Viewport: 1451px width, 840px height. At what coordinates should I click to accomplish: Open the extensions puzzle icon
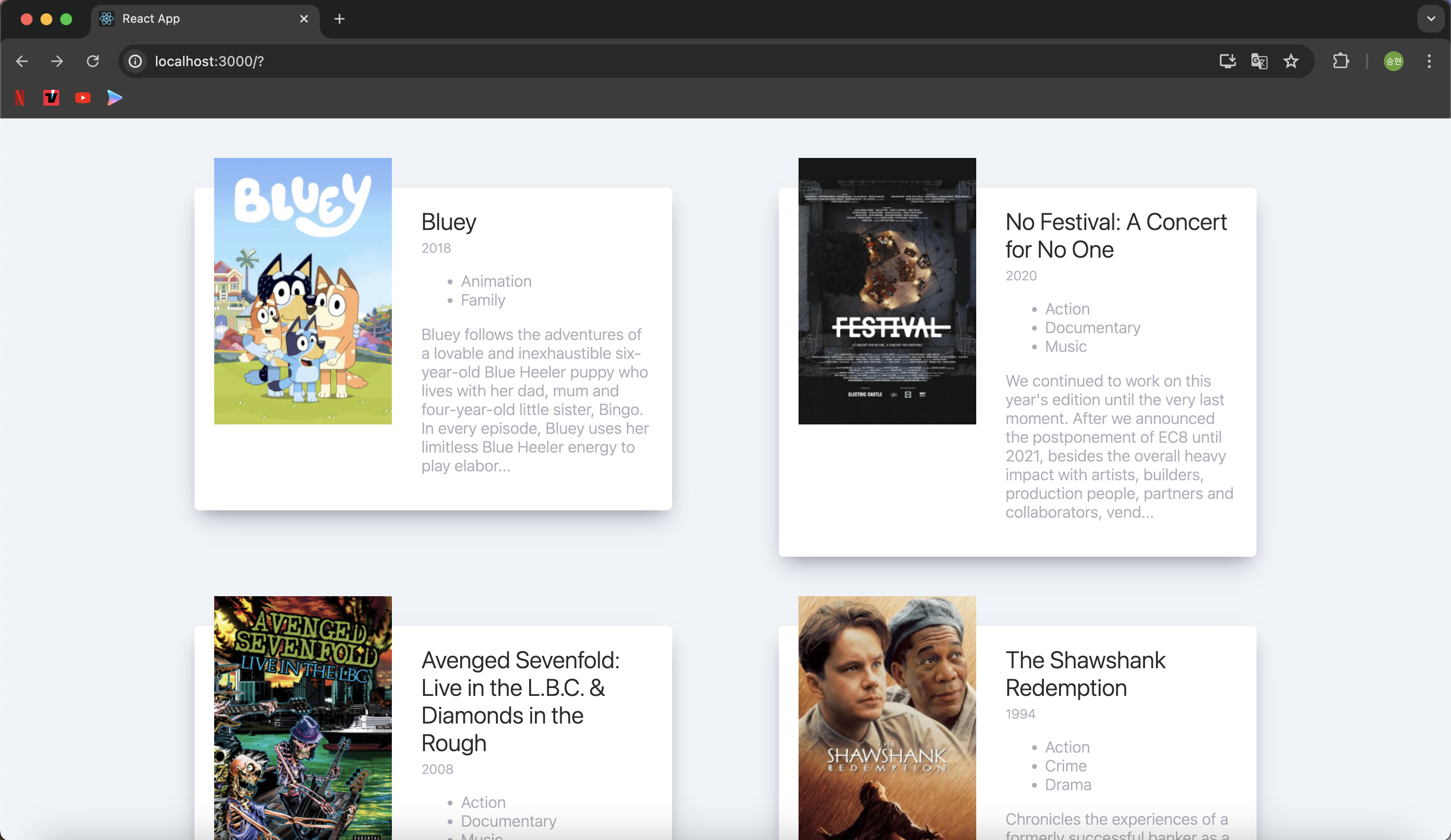coord(1341,61)
